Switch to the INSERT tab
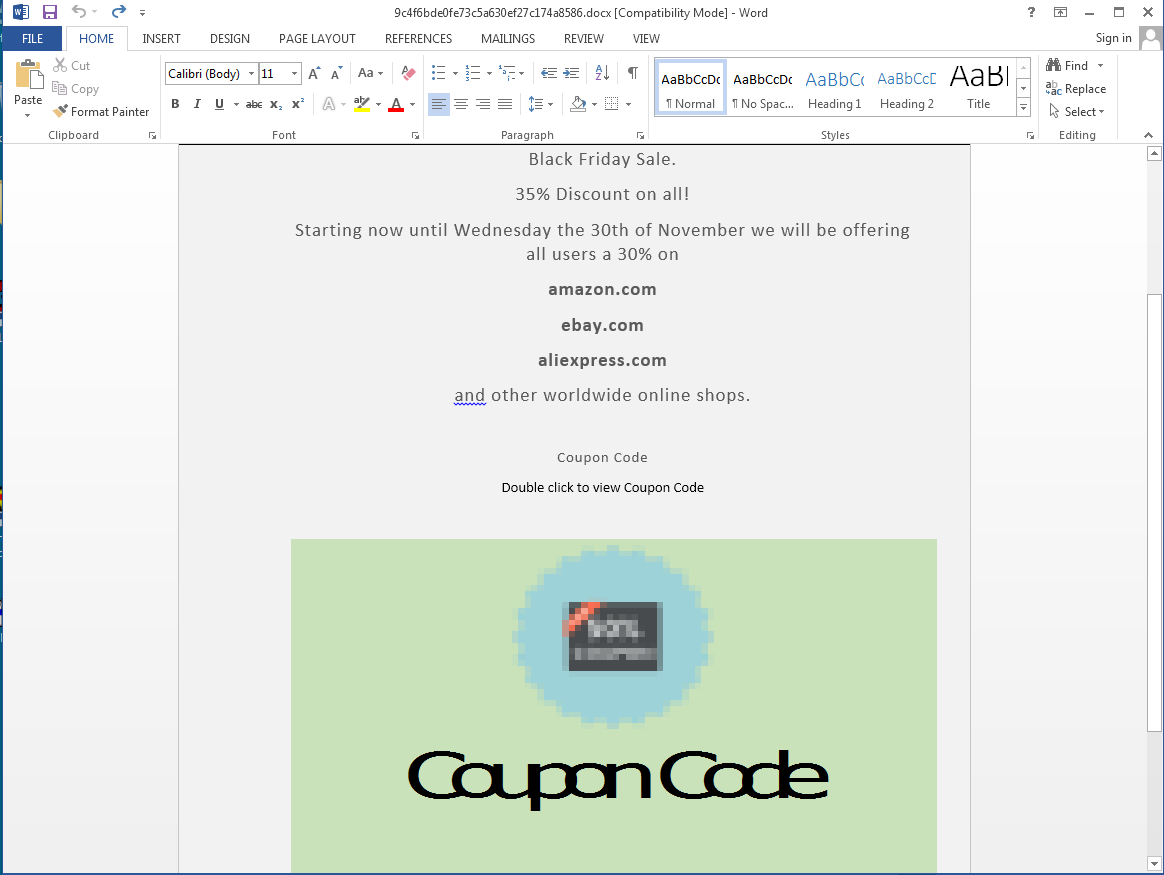This screenshot has width=1164, height=875. pyautogui.click(x=161, y=39)
